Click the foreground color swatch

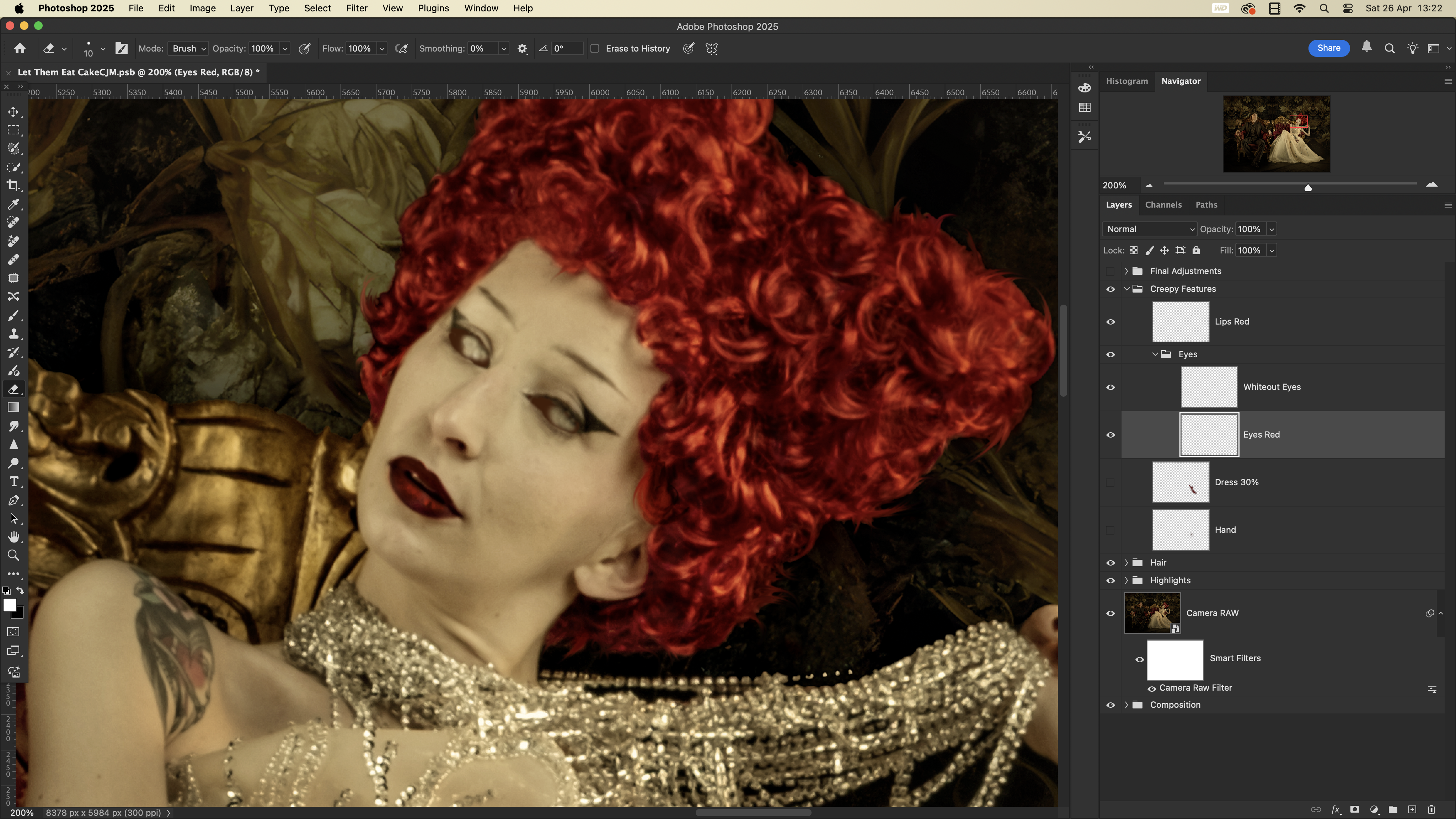click(9, 605)
